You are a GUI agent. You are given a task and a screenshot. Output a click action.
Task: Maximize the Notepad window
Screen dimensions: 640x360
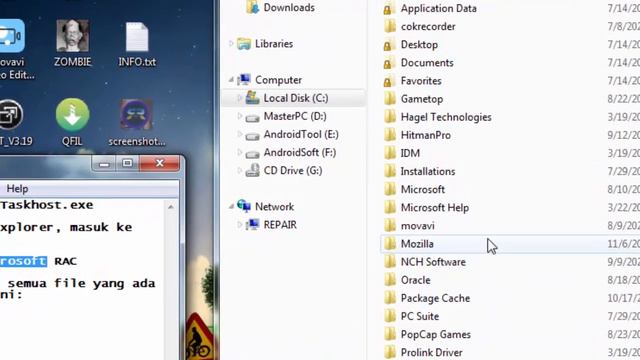[127, 164]
